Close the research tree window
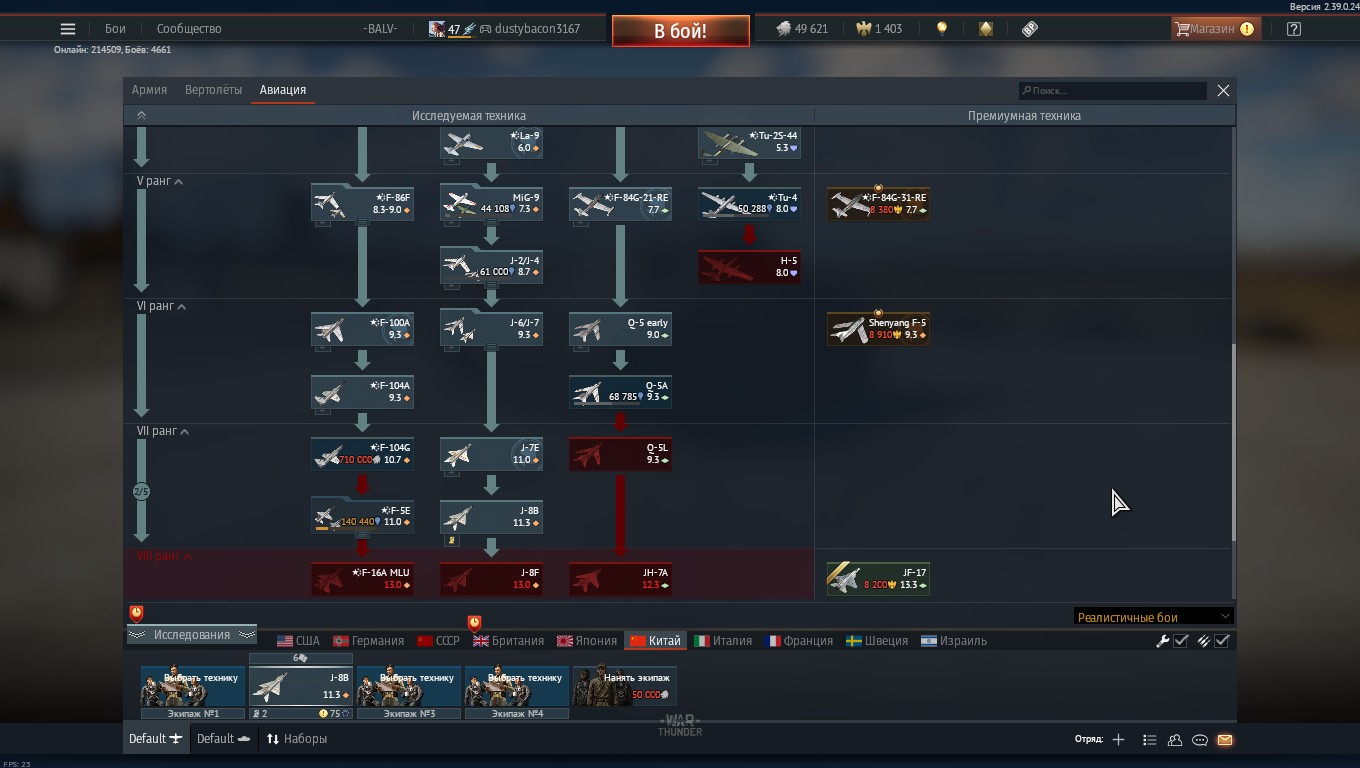 1223,90
